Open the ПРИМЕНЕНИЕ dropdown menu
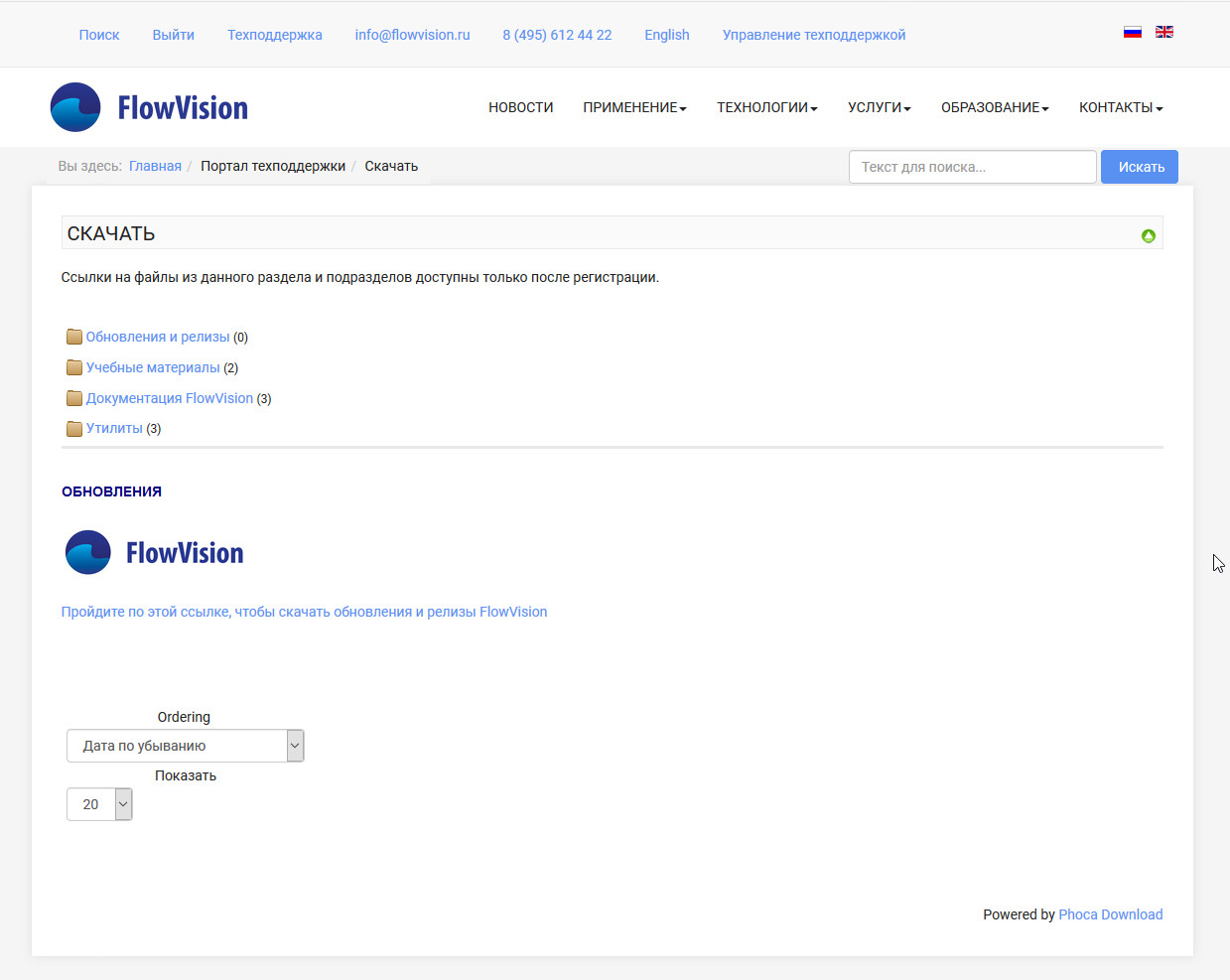Viewport: 1230px width, 980px height. (x=634, y=107)
